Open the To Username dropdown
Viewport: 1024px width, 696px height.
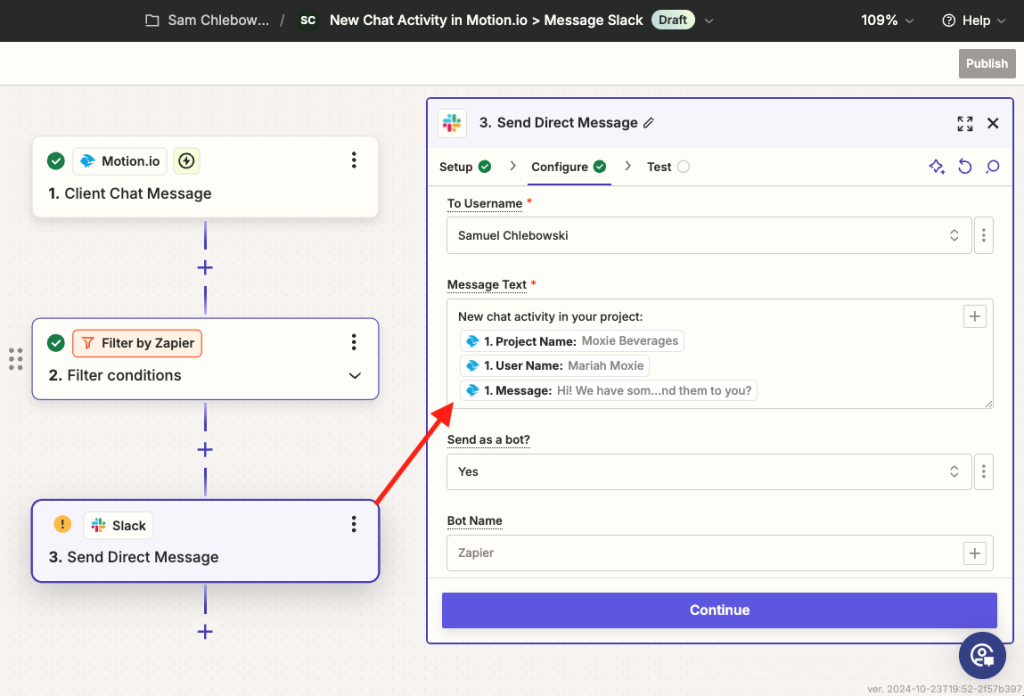coord(709,235)
